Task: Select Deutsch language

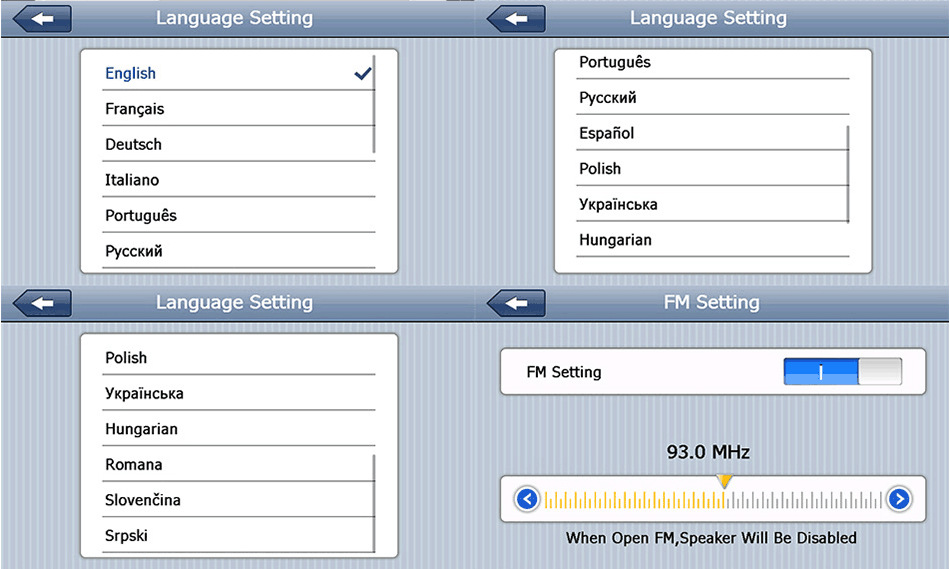Action: (x=133, y=144)
